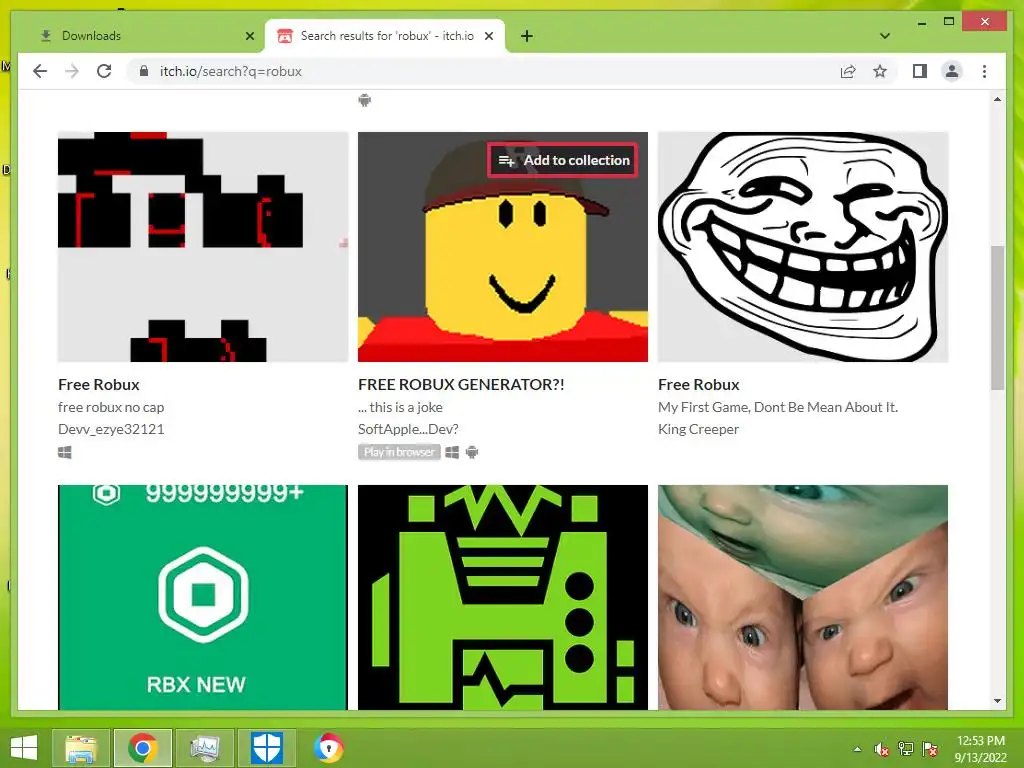Add FREE ROBUX GENERATOR to a collection

(563, 160)
